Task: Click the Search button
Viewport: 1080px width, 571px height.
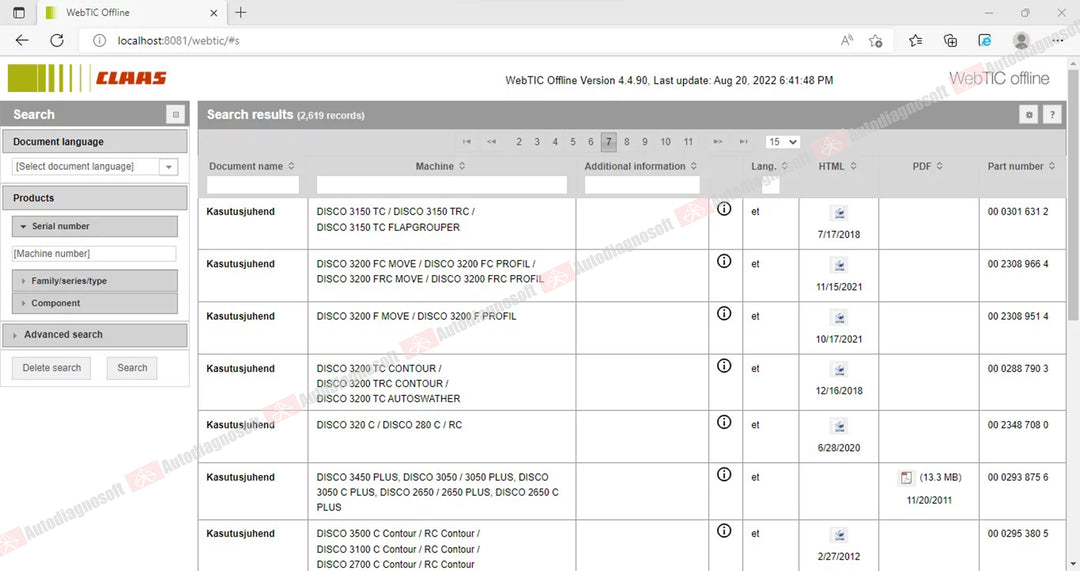Action: (132, 368)
